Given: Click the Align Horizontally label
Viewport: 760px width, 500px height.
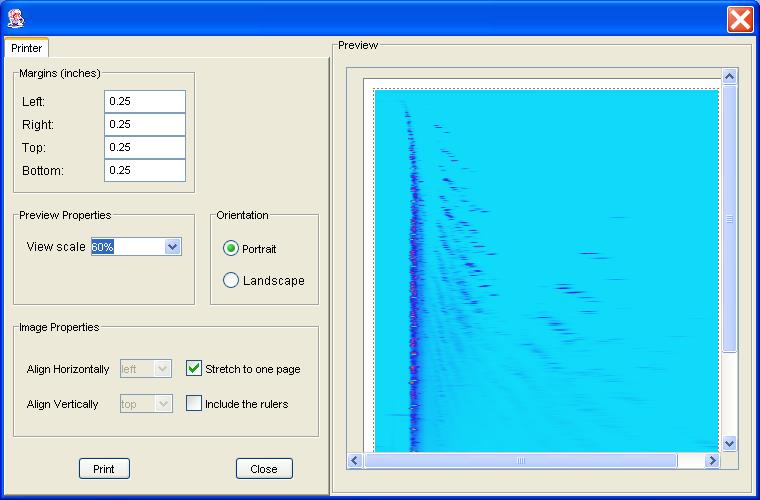Looking at the screenshot, I should [68, 369].
